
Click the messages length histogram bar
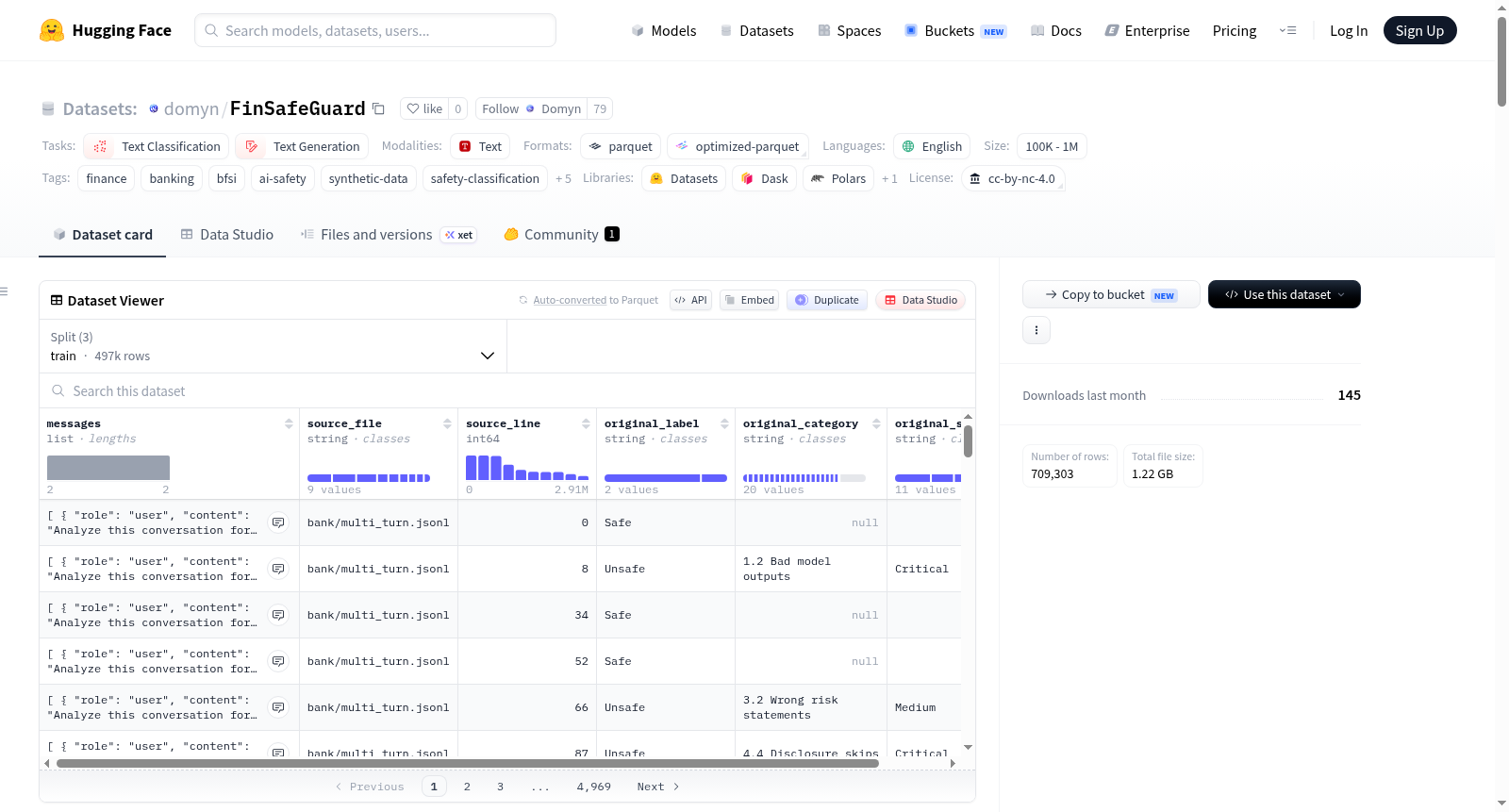[x=108, y=468]
